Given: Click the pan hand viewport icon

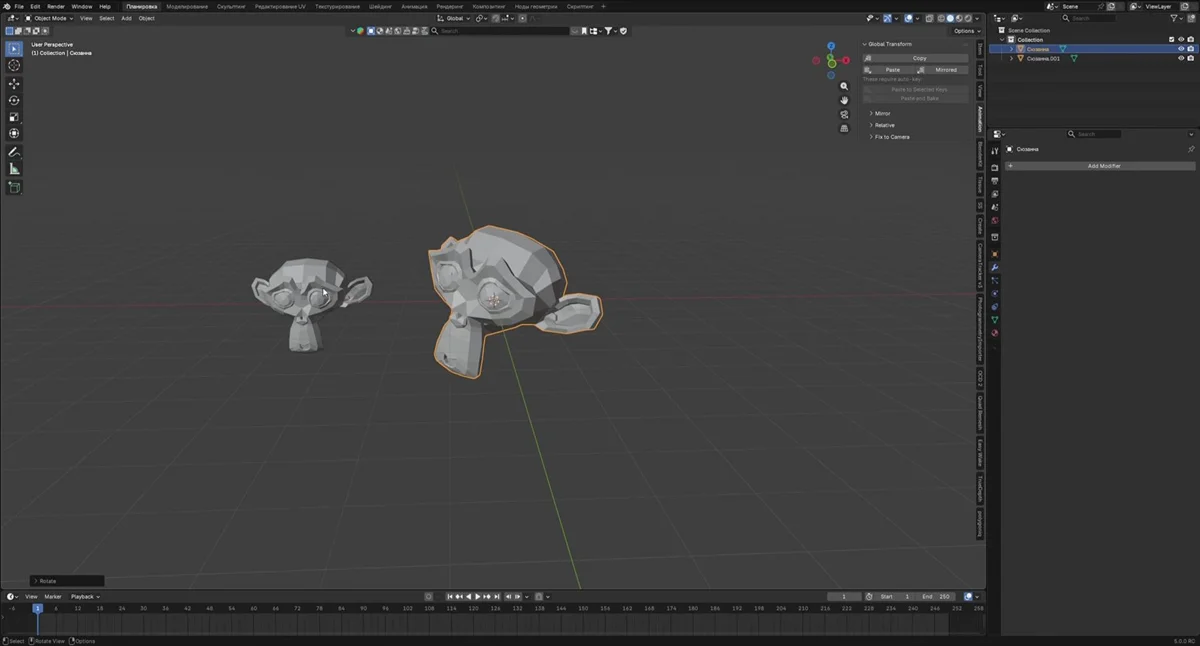Looking at the screenshot, I should [844, 100].
